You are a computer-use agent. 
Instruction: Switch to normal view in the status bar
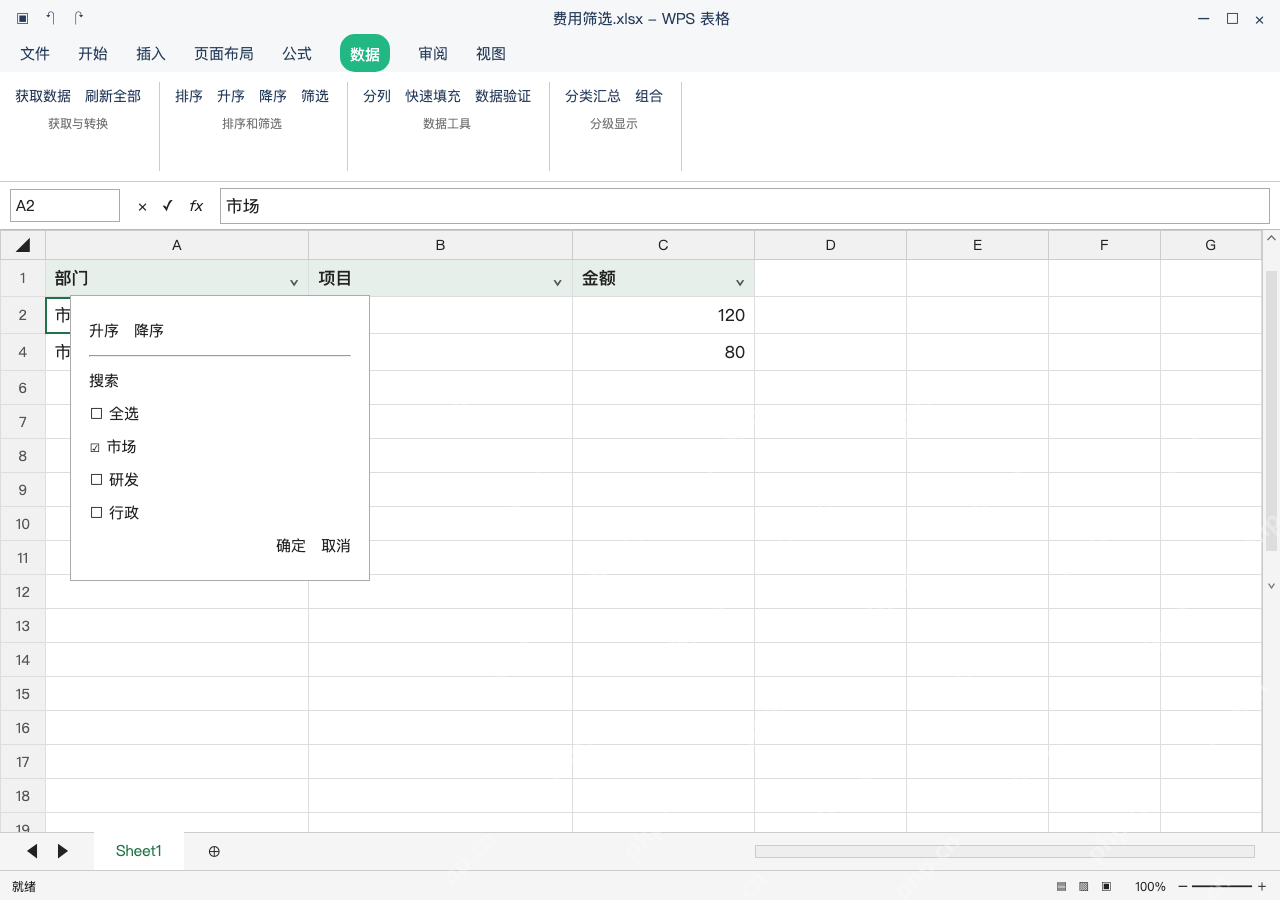(1061, 886)
